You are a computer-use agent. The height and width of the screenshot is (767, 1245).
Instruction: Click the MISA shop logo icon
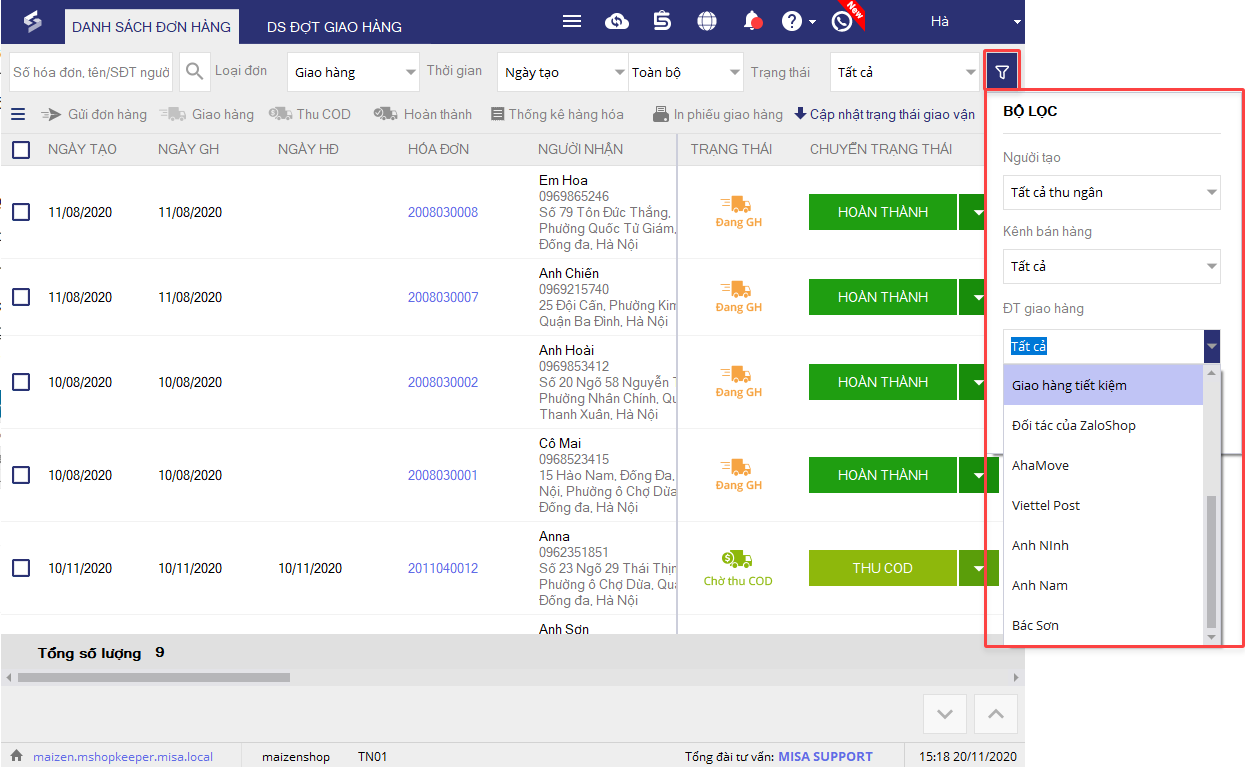(33, 21)
